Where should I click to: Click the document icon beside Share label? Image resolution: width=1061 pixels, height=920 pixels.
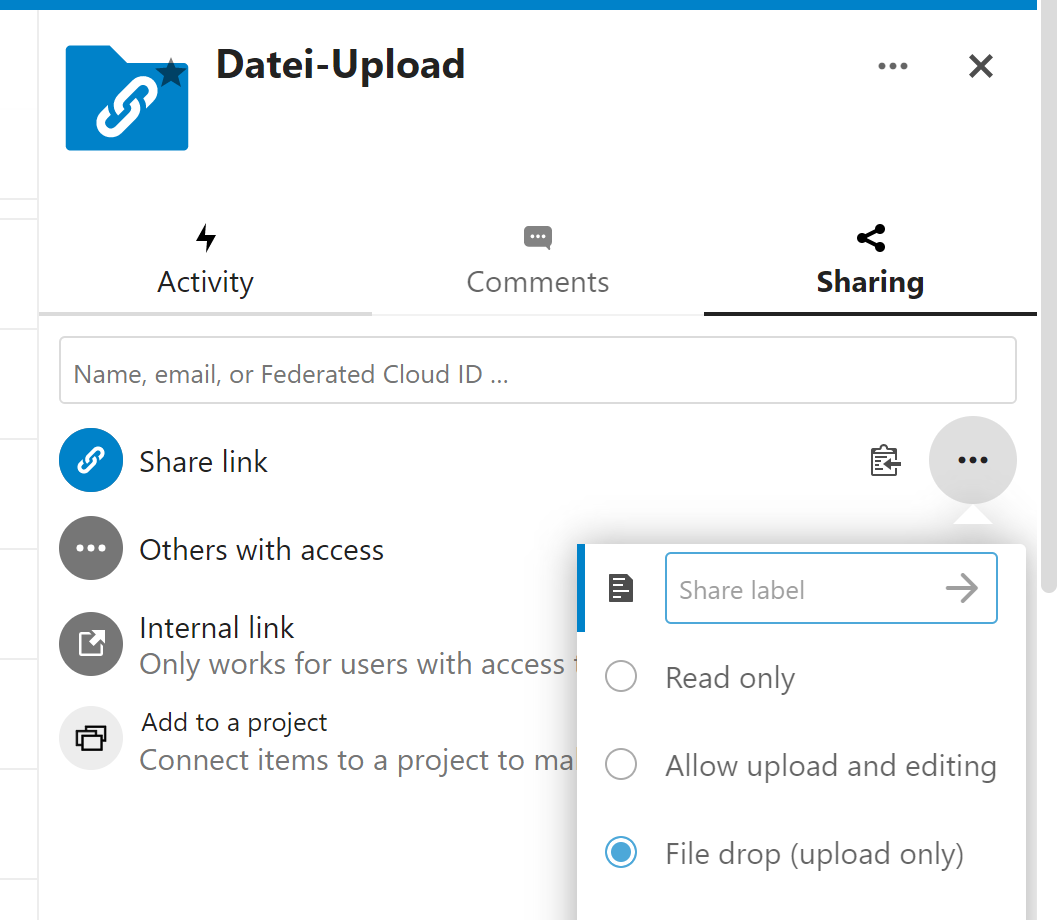620,588
